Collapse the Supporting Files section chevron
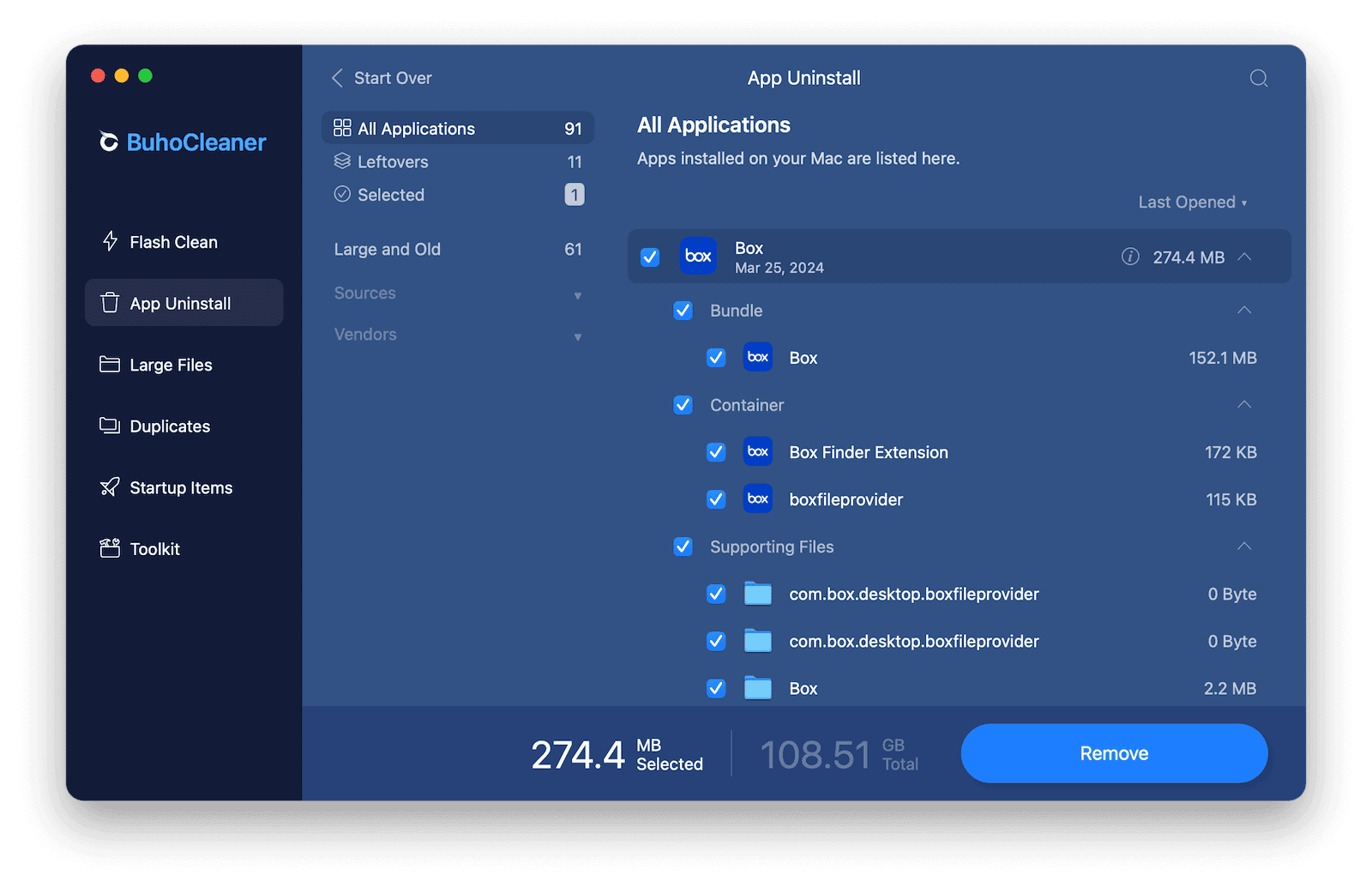Screen dimensions: 1372x888 pyautogui.click(x=1244, y=546)
